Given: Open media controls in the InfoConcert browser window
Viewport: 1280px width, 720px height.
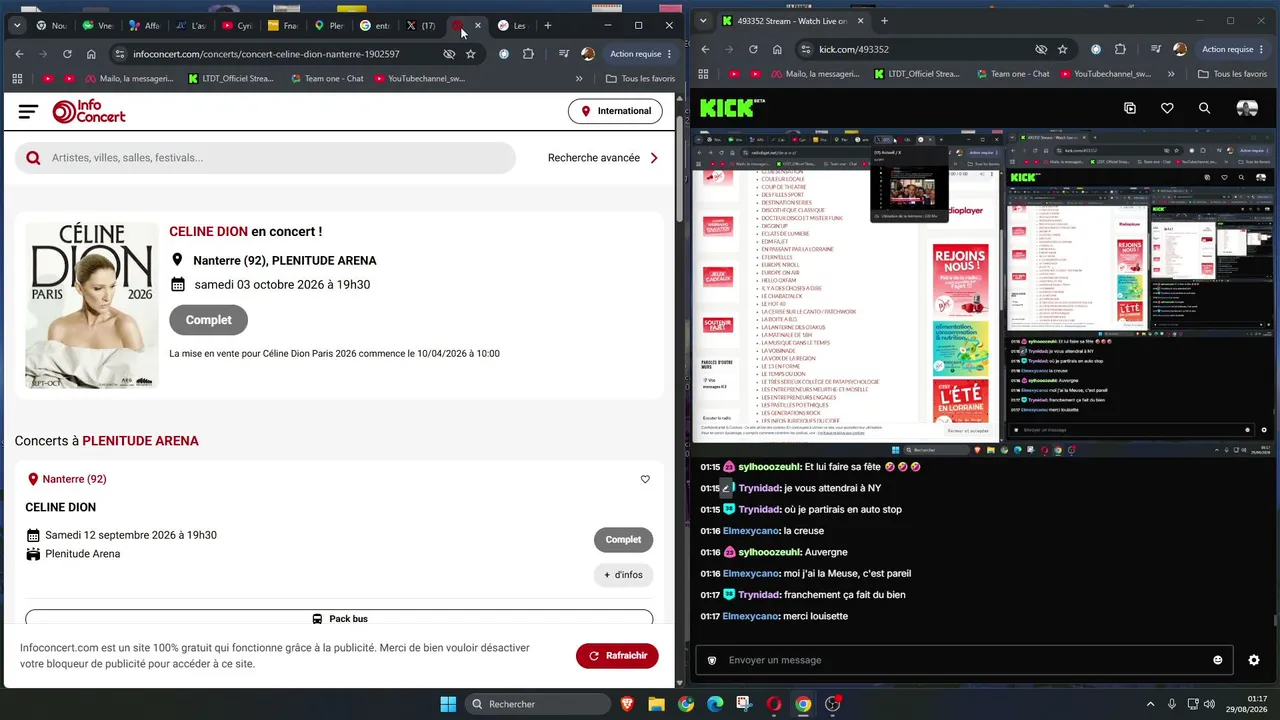Looking at the screenshot, I should pos(564,54).
